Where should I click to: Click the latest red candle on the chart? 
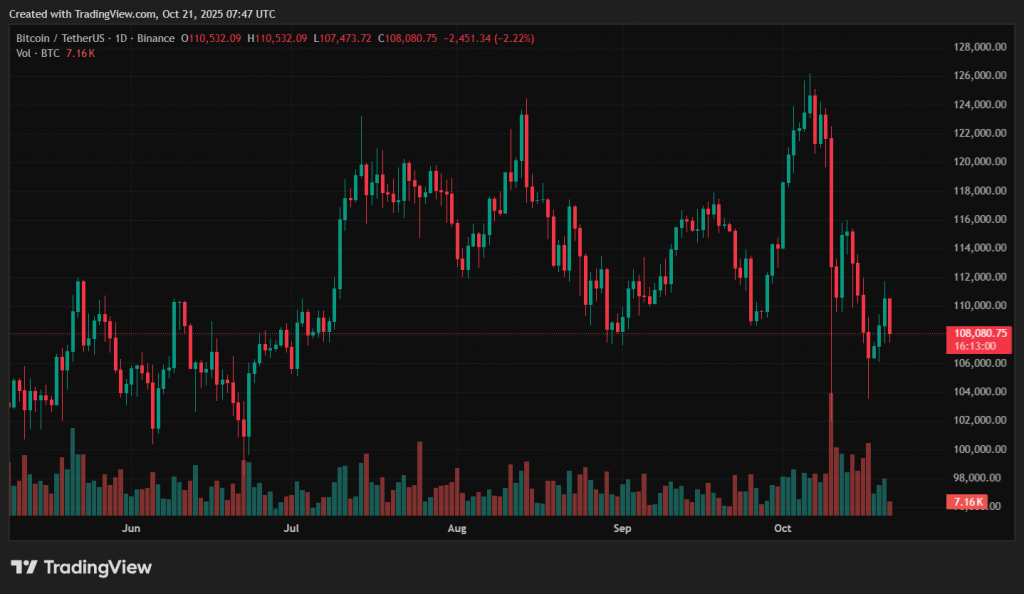890,316
